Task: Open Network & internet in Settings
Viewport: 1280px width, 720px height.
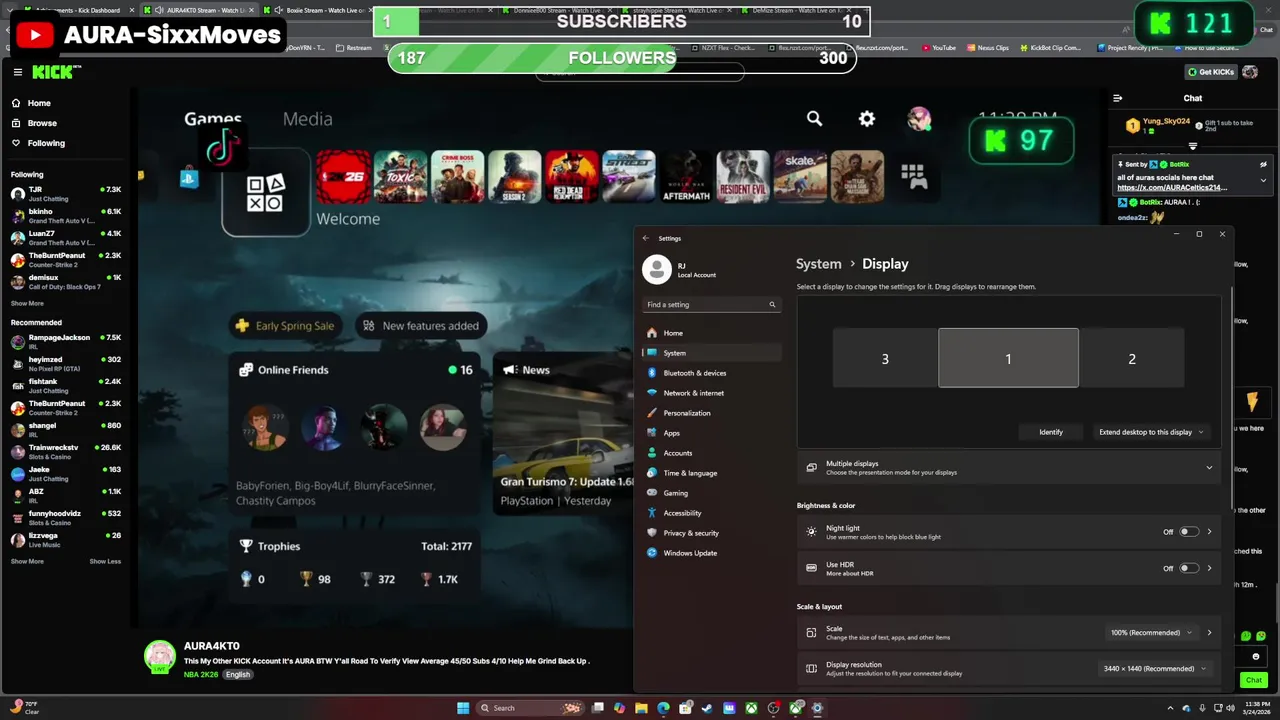Action: 712,393
